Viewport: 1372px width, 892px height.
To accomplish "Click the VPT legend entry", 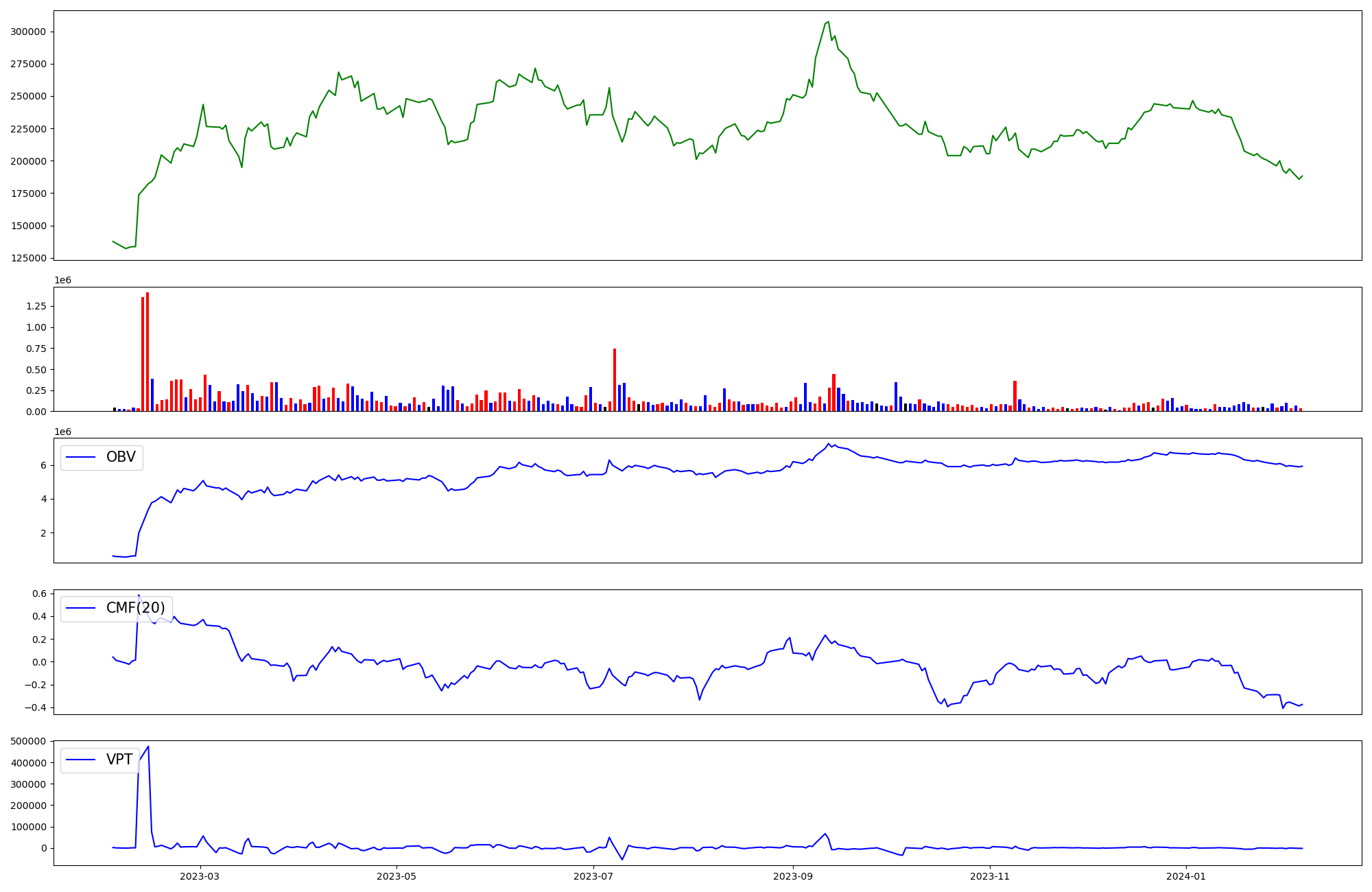I will [119, 760].
